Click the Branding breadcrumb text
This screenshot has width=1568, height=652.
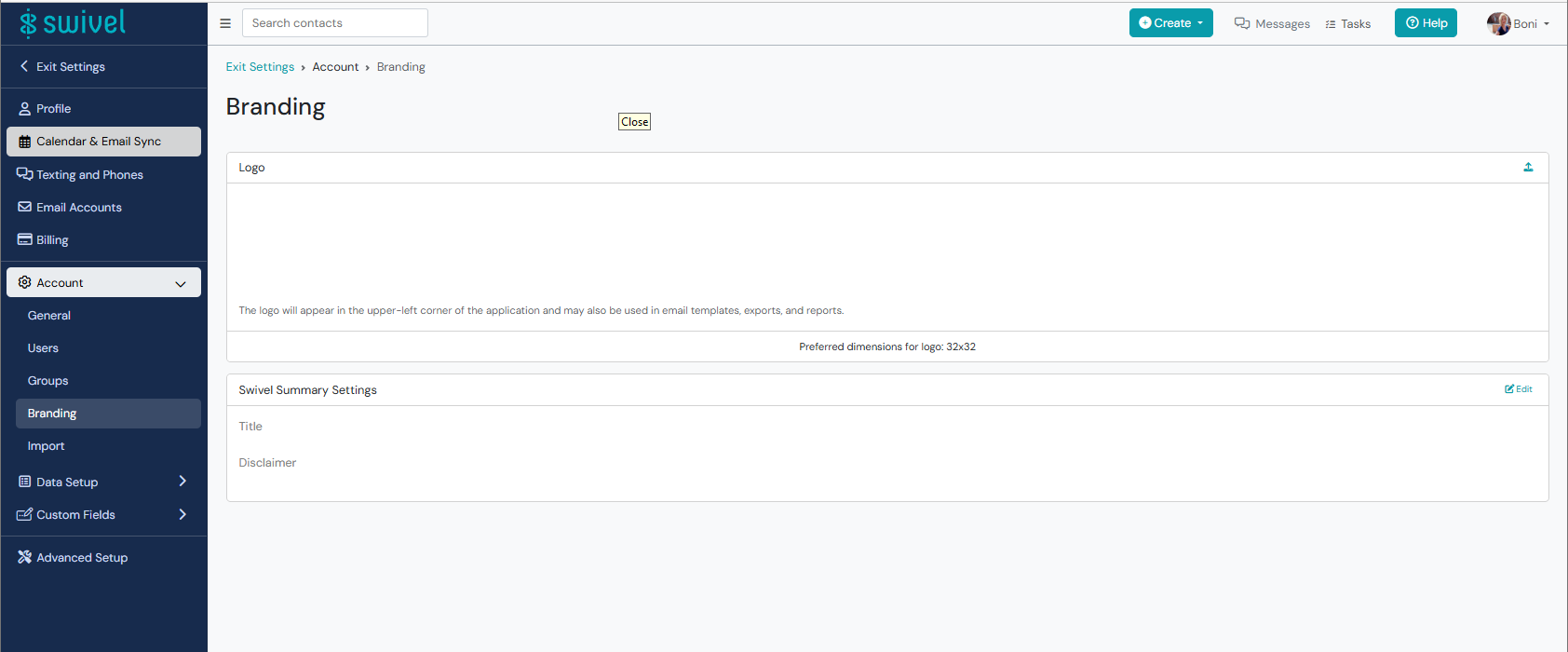401,67
